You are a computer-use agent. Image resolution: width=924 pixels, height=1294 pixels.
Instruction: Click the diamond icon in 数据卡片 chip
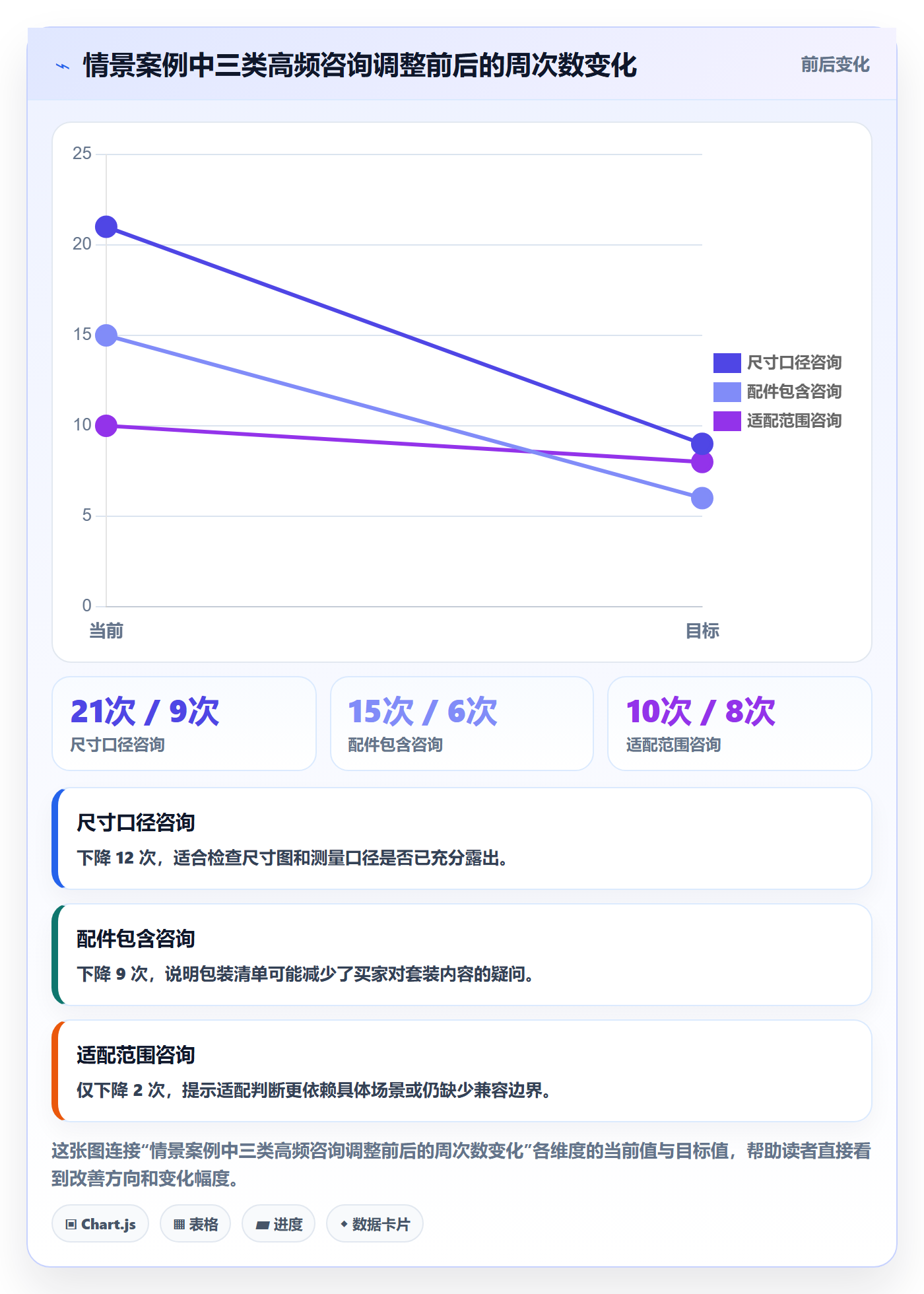344,1224
